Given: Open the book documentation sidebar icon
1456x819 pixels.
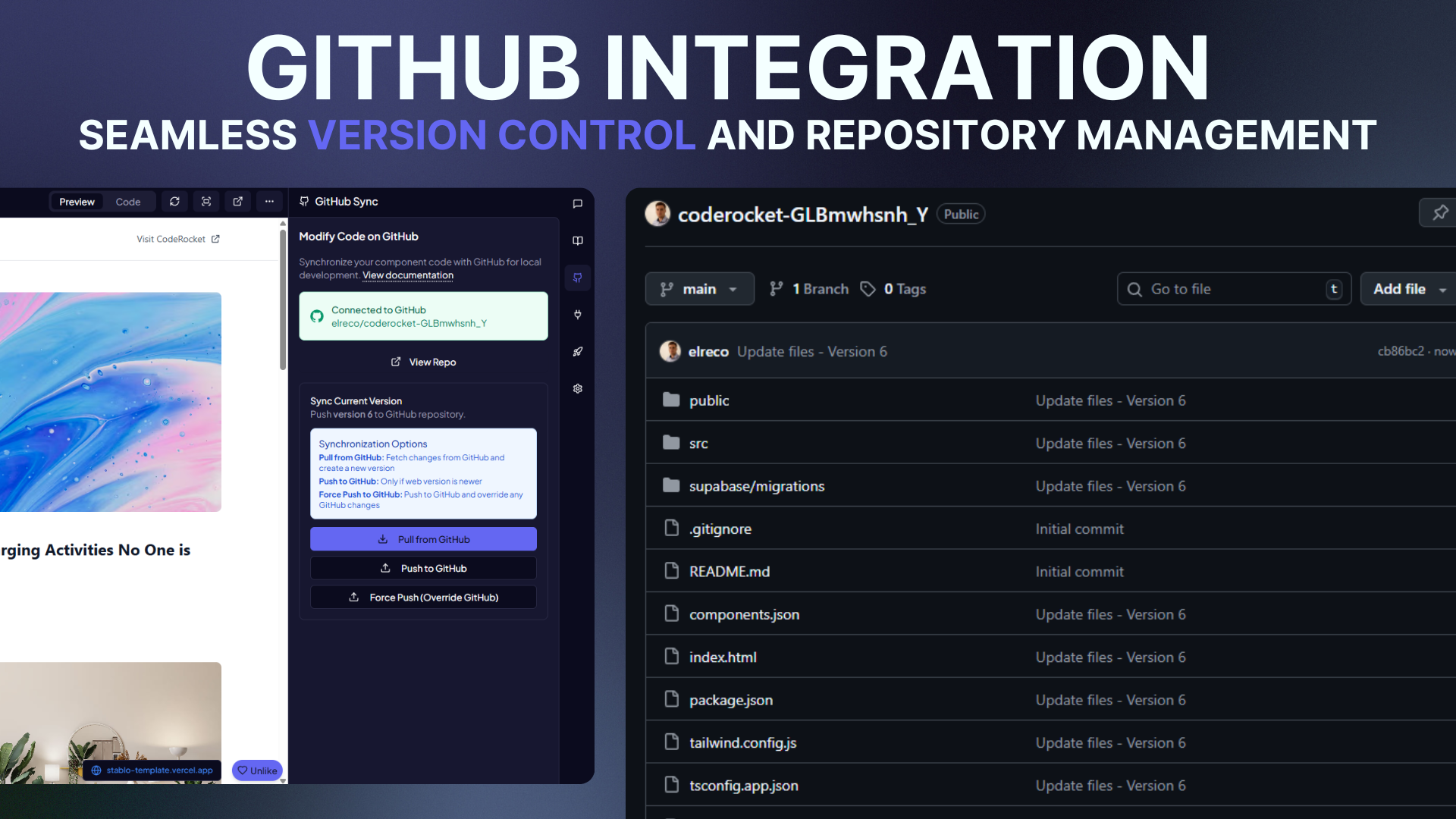Looking at the screenshot, I should (x=577, y=241).
